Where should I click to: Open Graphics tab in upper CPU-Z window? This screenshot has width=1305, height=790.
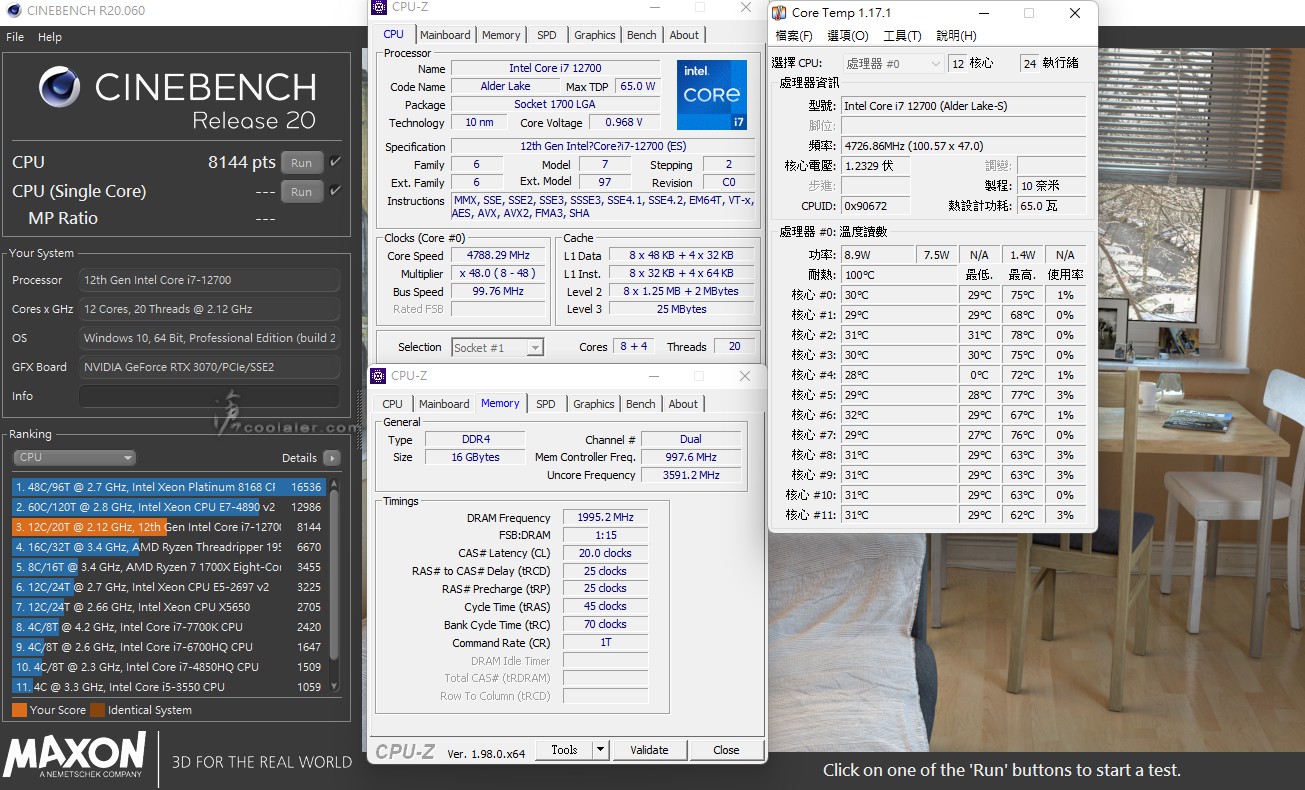[x=595, y=35]
